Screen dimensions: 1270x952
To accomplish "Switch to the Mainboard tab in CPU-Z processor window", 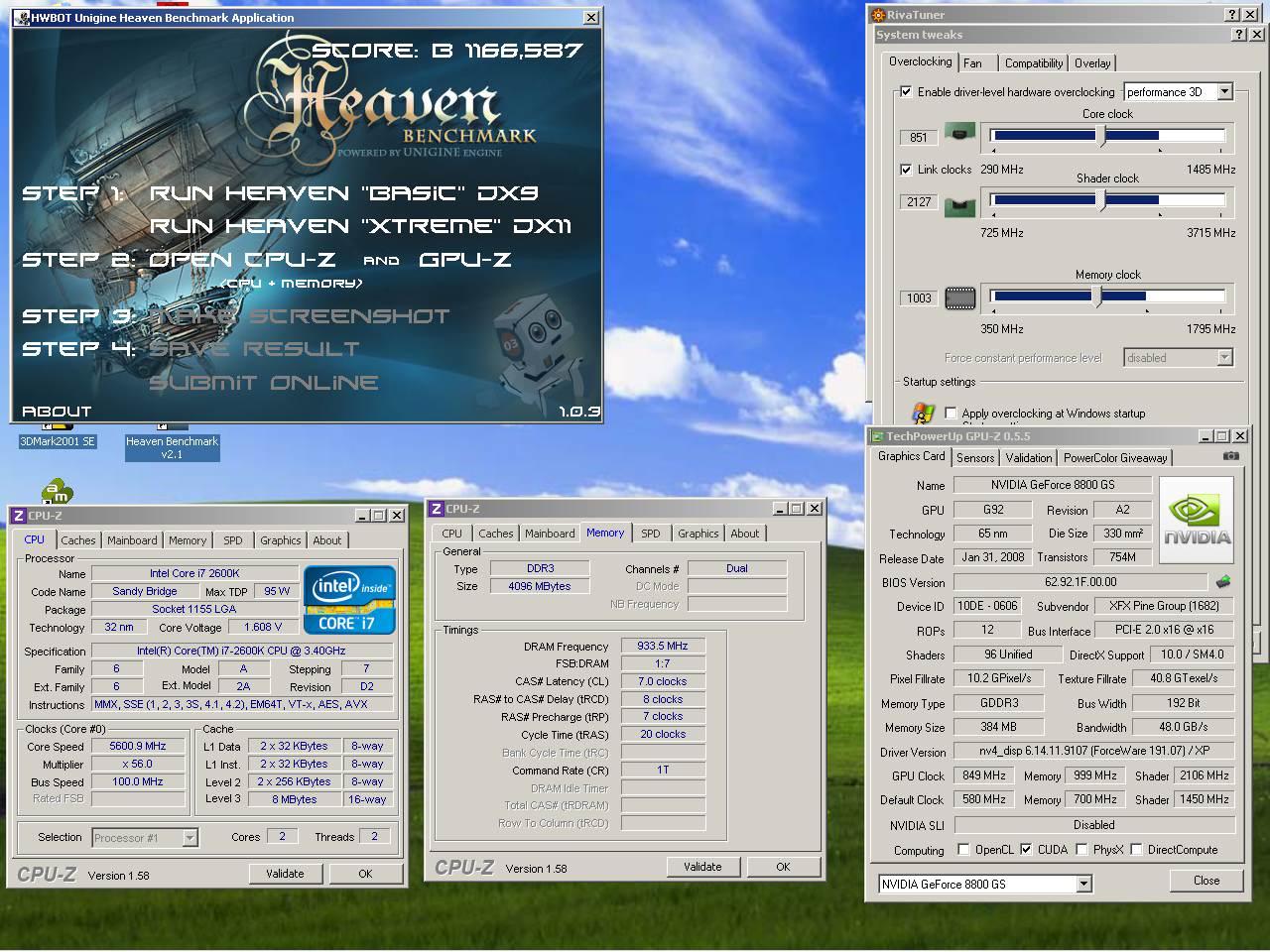I will point(132,540).
